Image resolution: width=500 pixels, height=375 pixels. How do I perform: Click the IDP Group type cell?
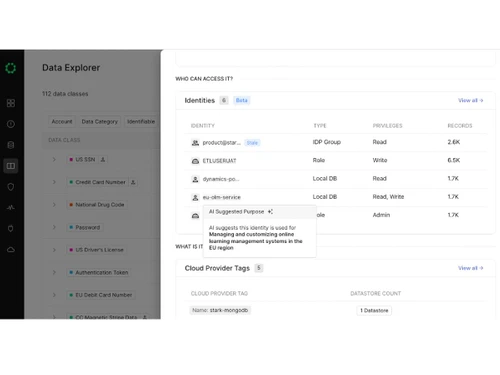pyautogui.click(x=327, y=142)
